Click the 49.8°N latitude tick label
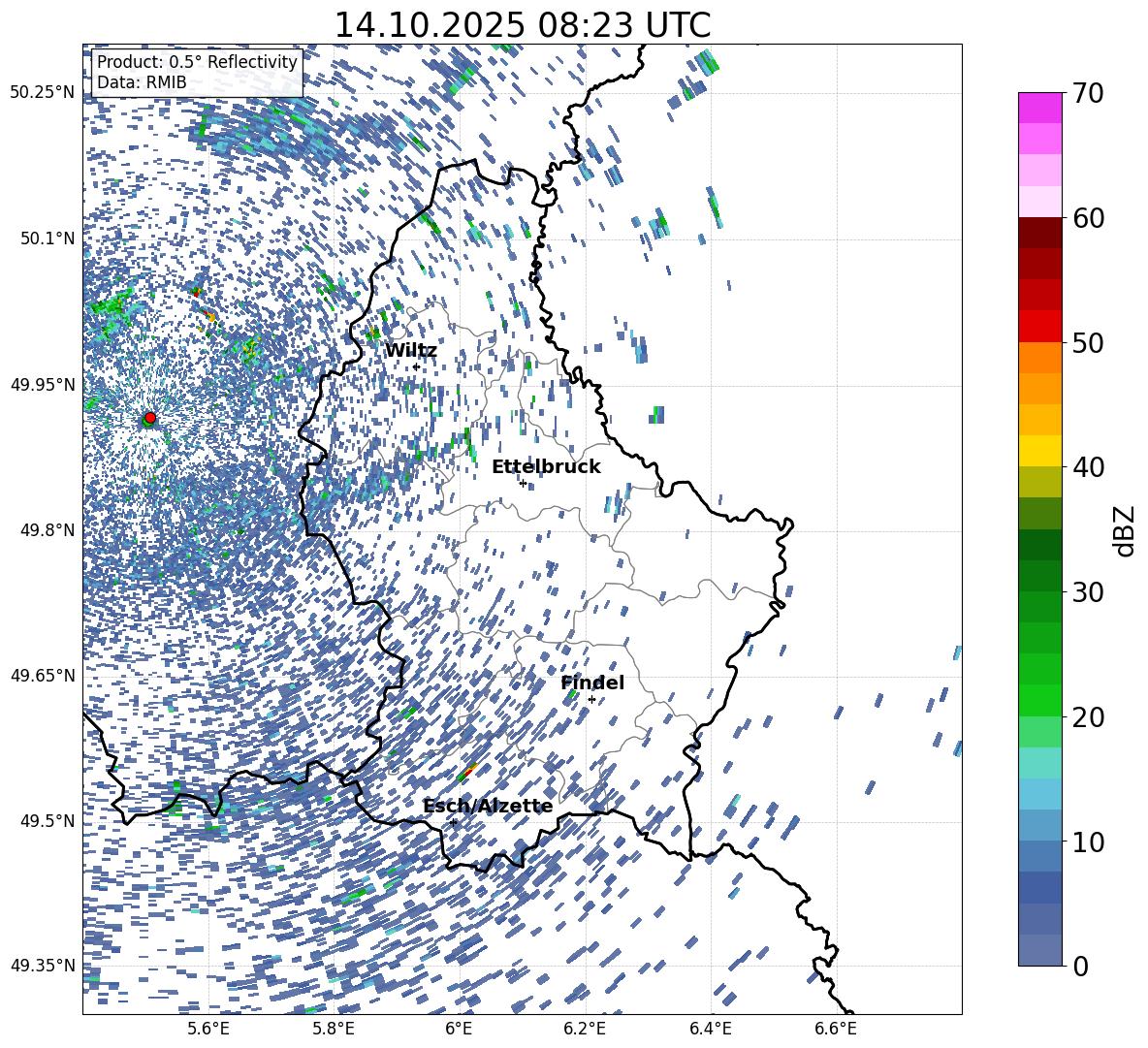 43,530
